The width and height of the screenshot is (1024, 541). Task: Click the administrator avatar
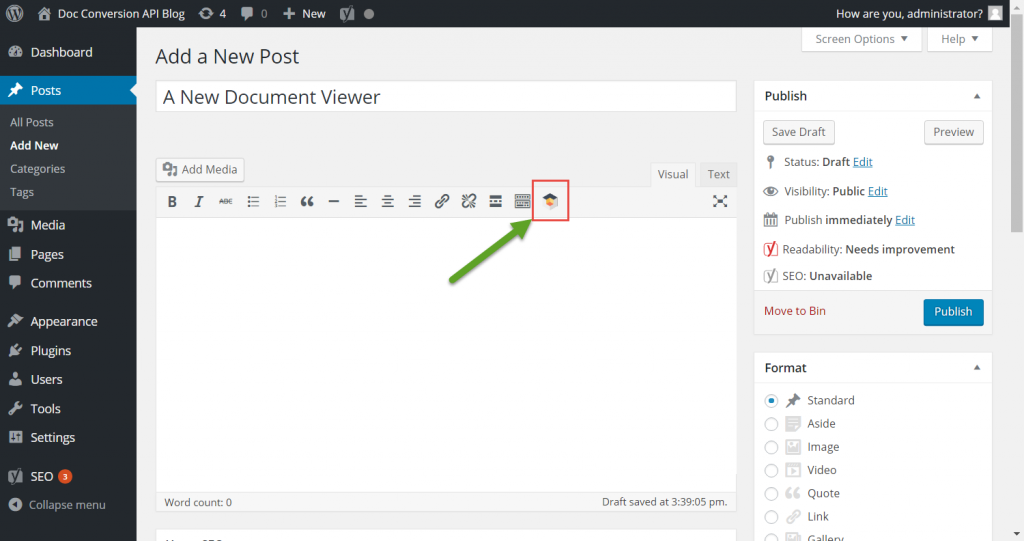[x=995, y=13]
